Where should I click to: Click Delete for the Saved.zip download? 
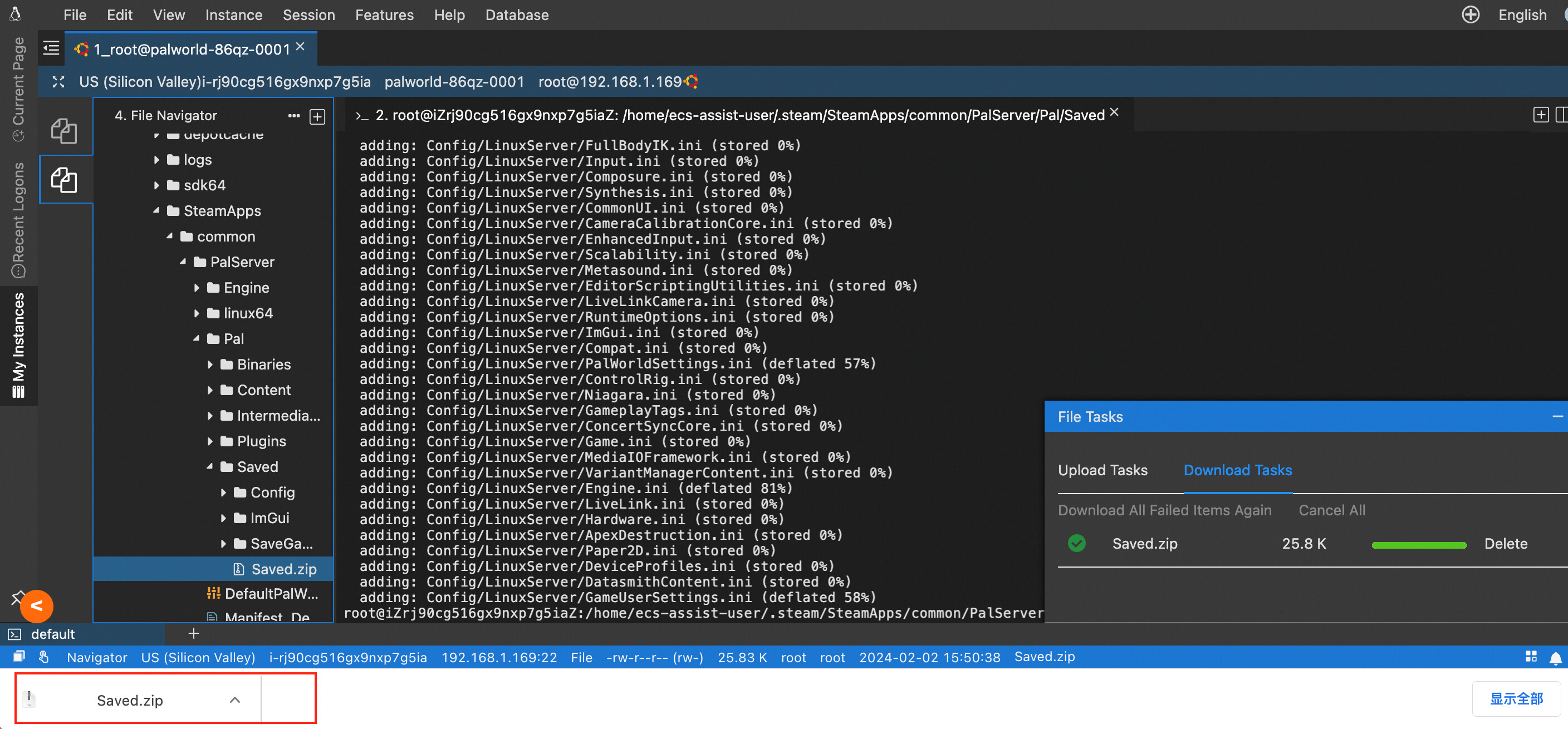pyautogui.click(x=1505, y=543)
